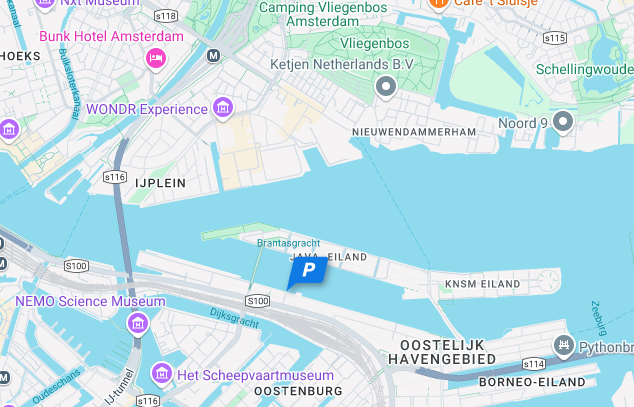
Task: Select the s114 road shield near Borneo-Eiland
Action: (534, 364)
